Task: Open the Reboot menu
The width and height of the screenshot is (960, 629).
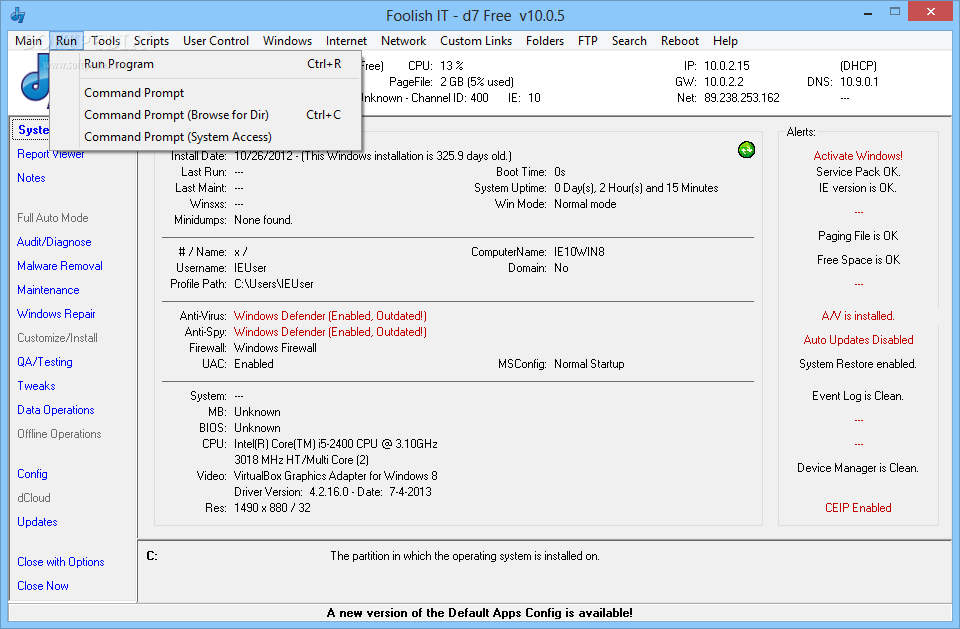Action: (x=680, y=40)
